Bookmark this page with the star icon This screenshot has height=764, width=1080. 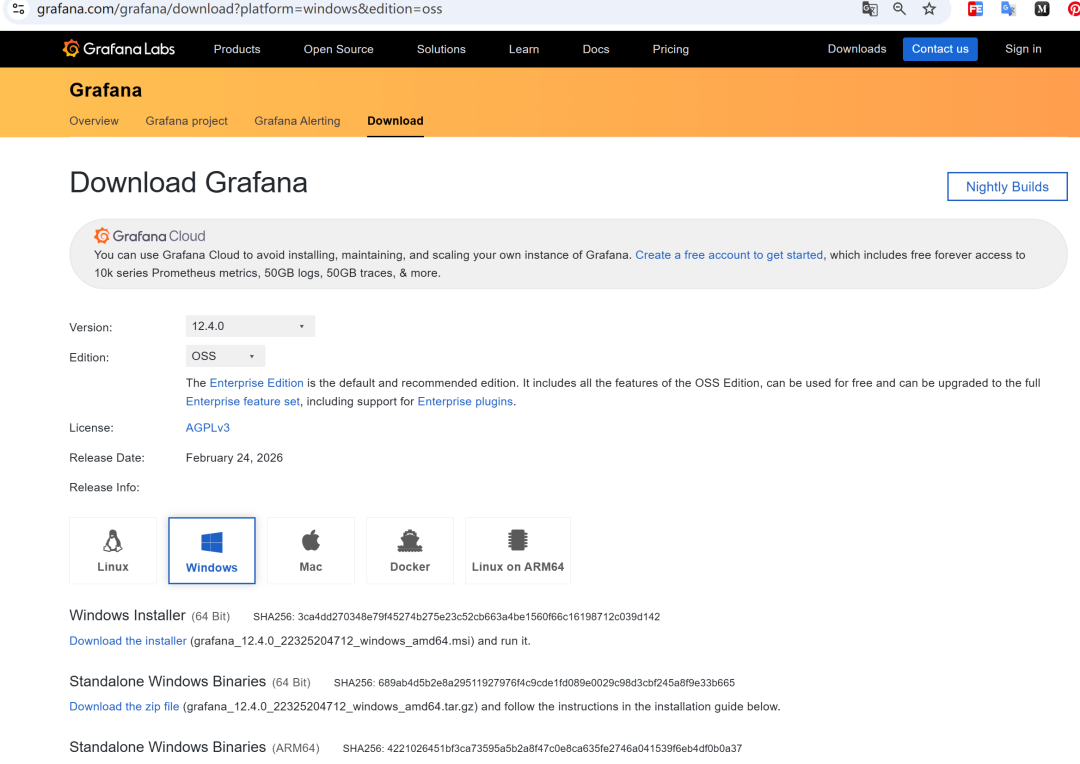point(929,9)
